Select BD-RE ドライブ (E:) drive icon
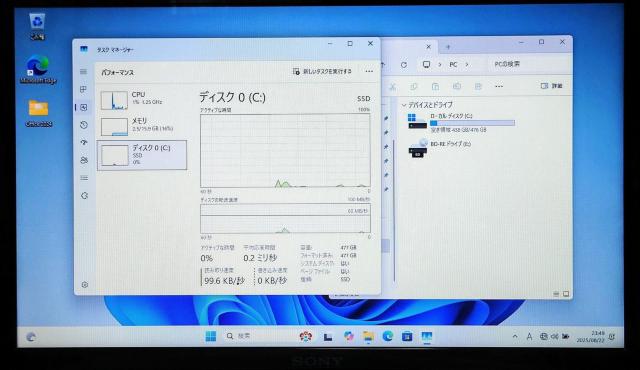640x370 pixels. point(418,148)
